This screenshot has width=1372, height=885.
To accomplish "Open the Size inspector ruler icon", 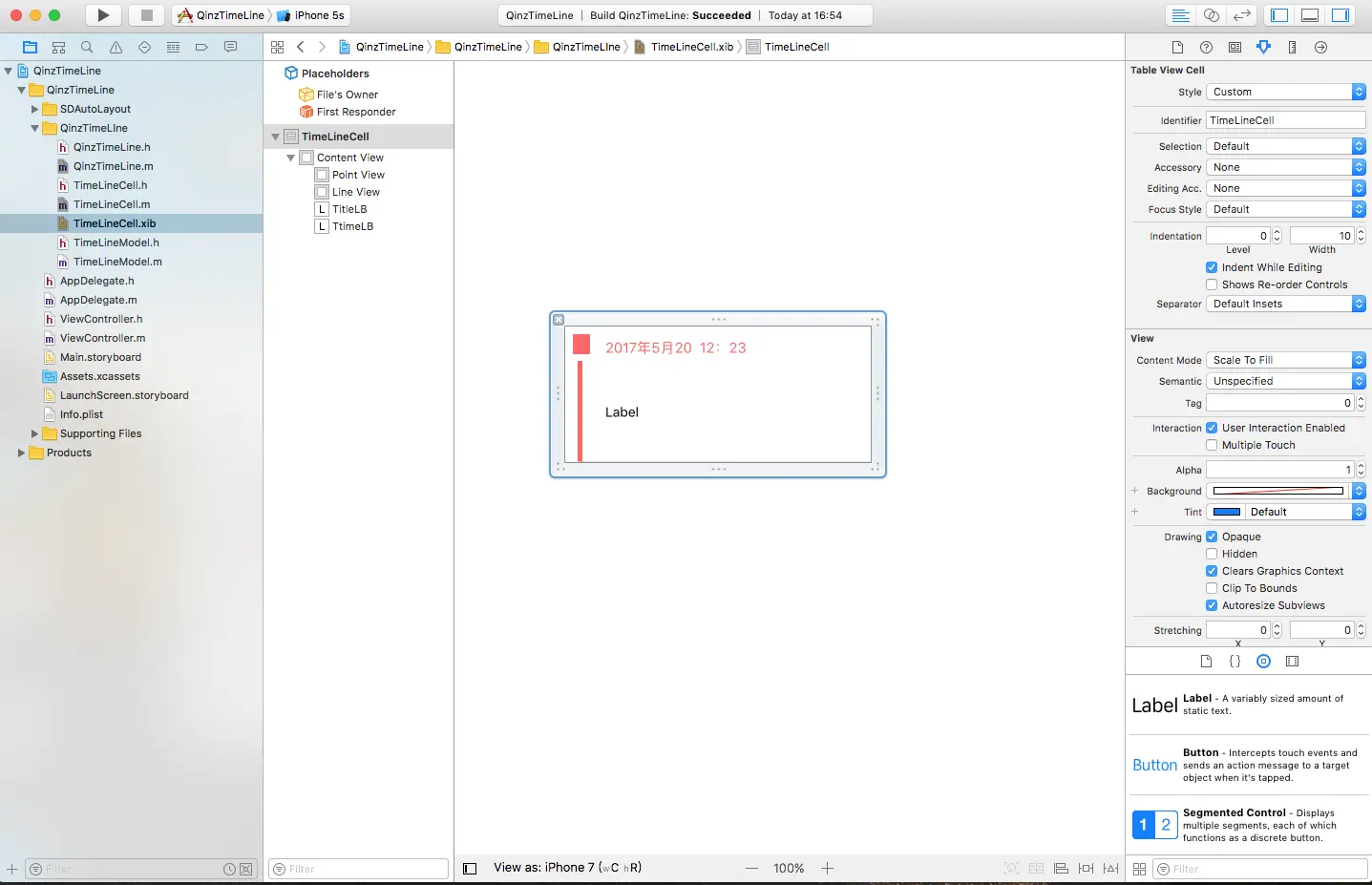I will [x=1292, y=47].
